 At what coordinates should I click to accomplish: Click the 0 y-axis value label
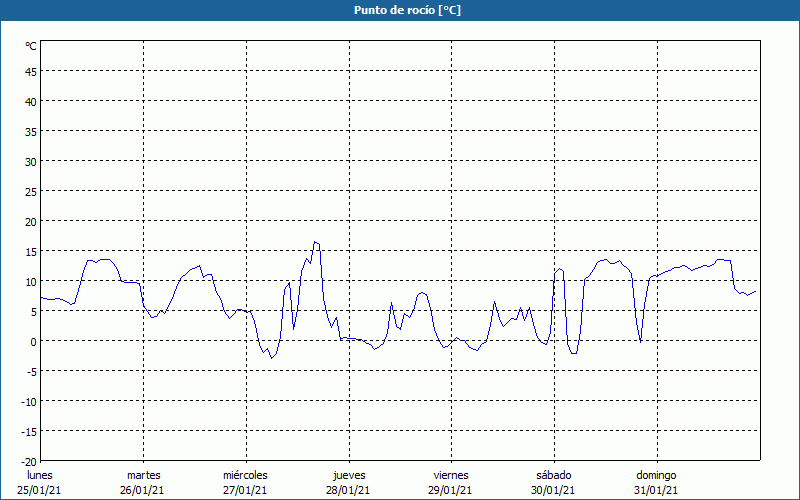pos(33,341)
